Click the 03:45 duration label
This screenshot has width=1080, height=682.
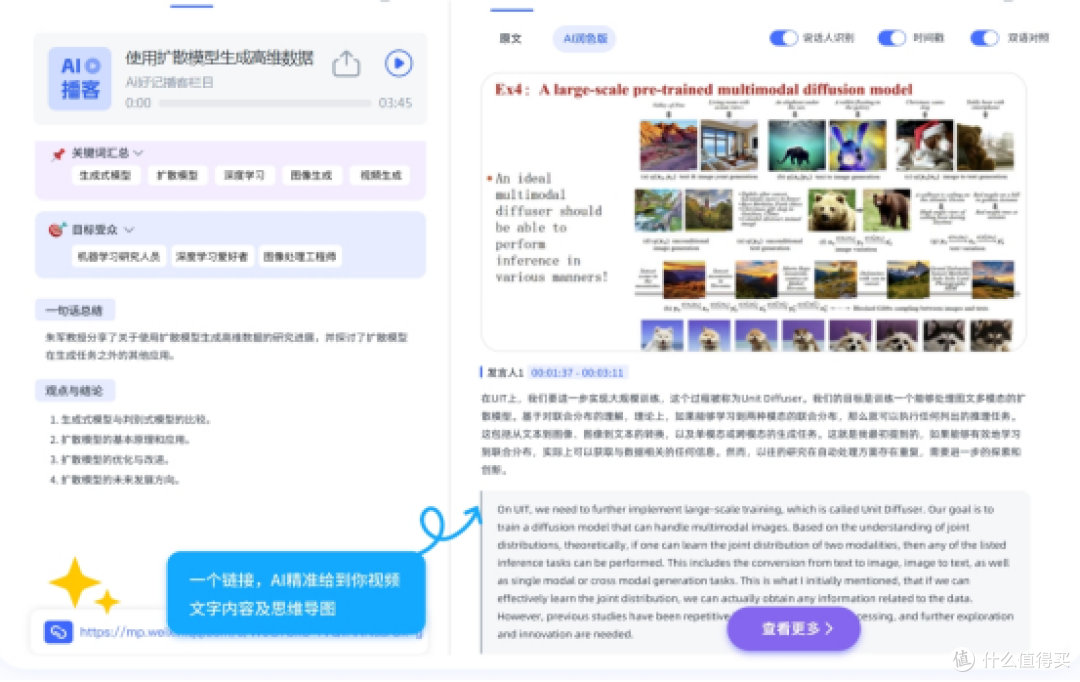click(x=395, y=103)
